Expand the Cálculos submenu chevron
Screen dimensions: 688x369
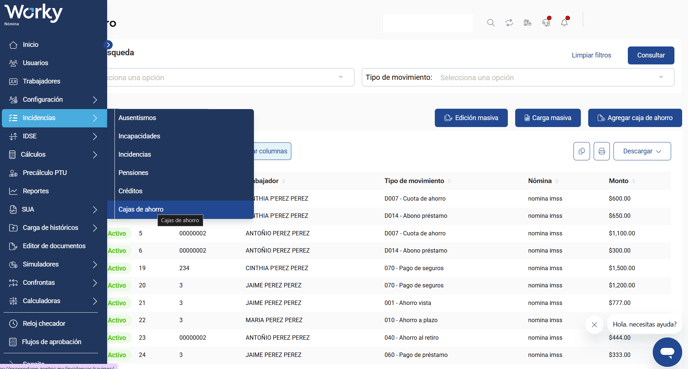pyautogui.click(x=95, y=155)
